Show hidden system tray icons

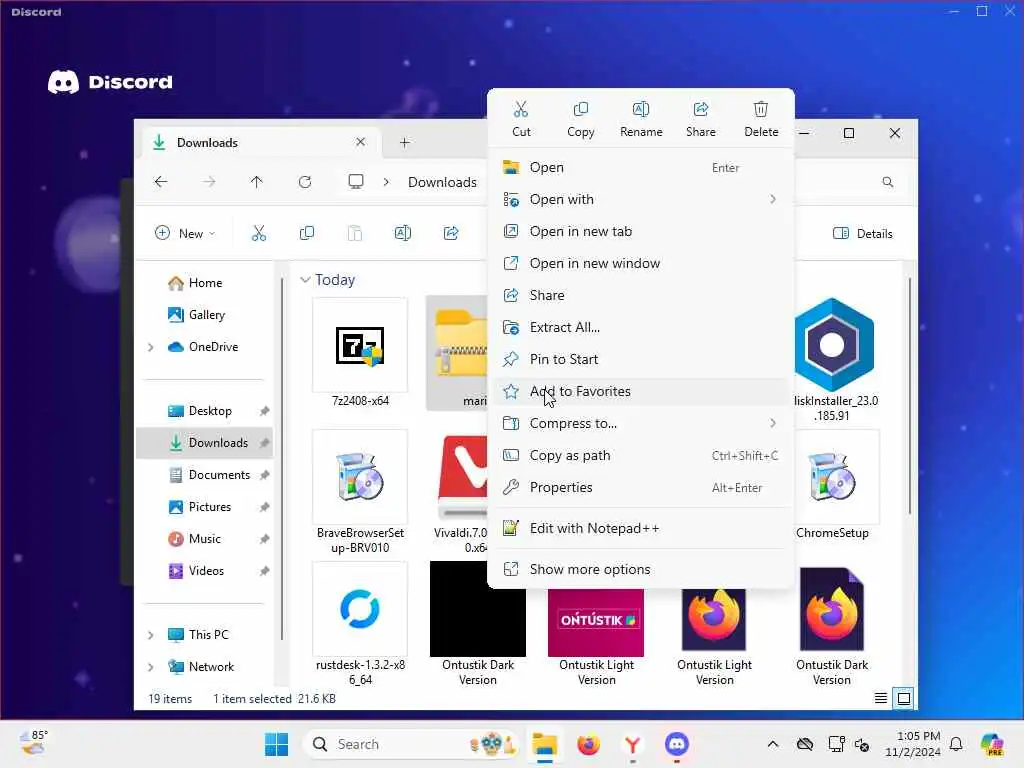coord(773,744)
